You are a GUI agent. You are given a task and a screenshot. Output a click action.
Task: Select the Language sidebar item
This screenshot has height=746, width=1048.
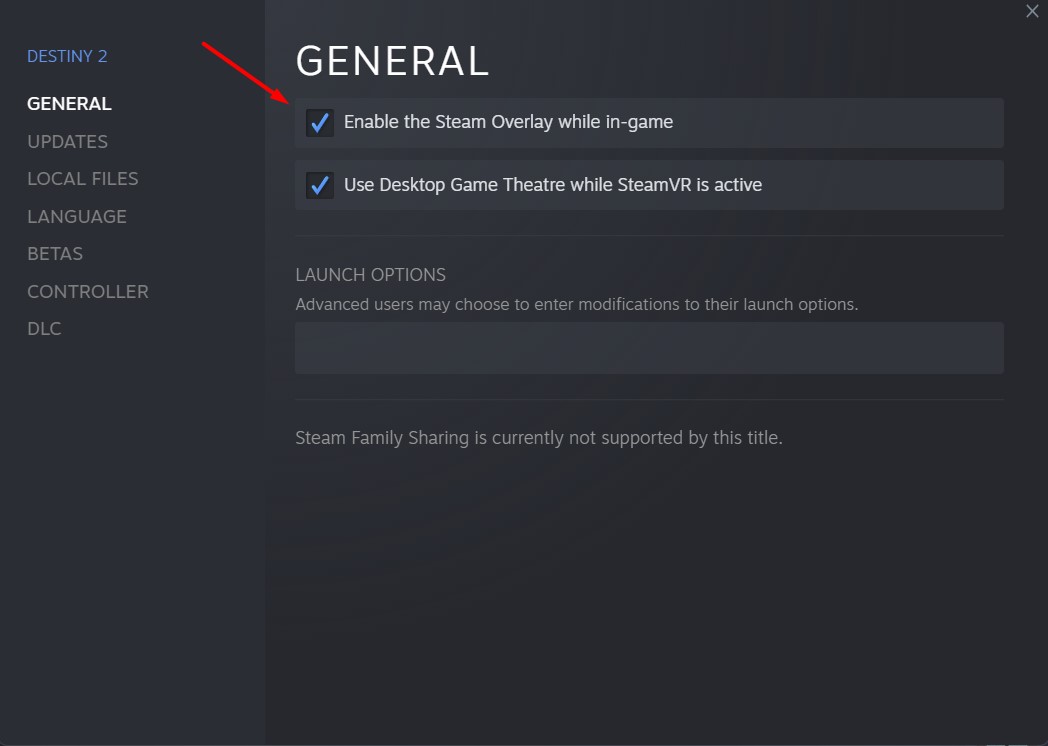tap(76, 217)
